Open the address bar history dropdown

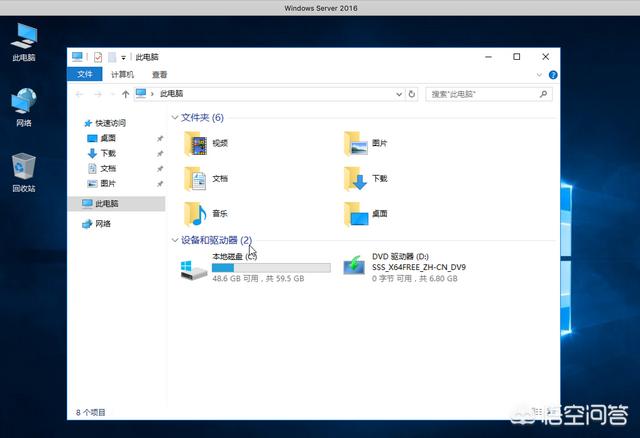coord(399,94)
